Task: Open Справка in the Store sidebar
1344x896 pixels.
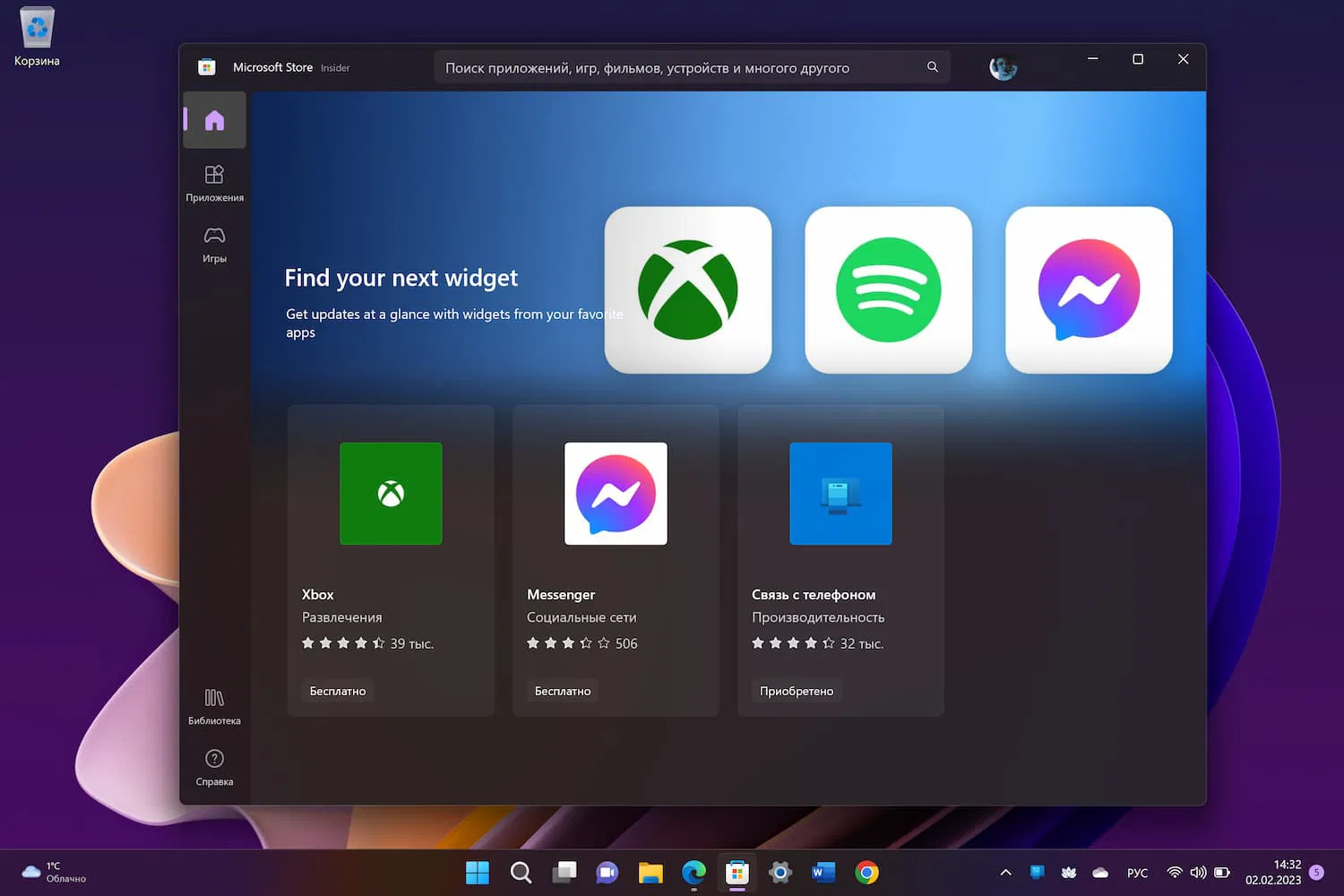Action: coord(214,767)
